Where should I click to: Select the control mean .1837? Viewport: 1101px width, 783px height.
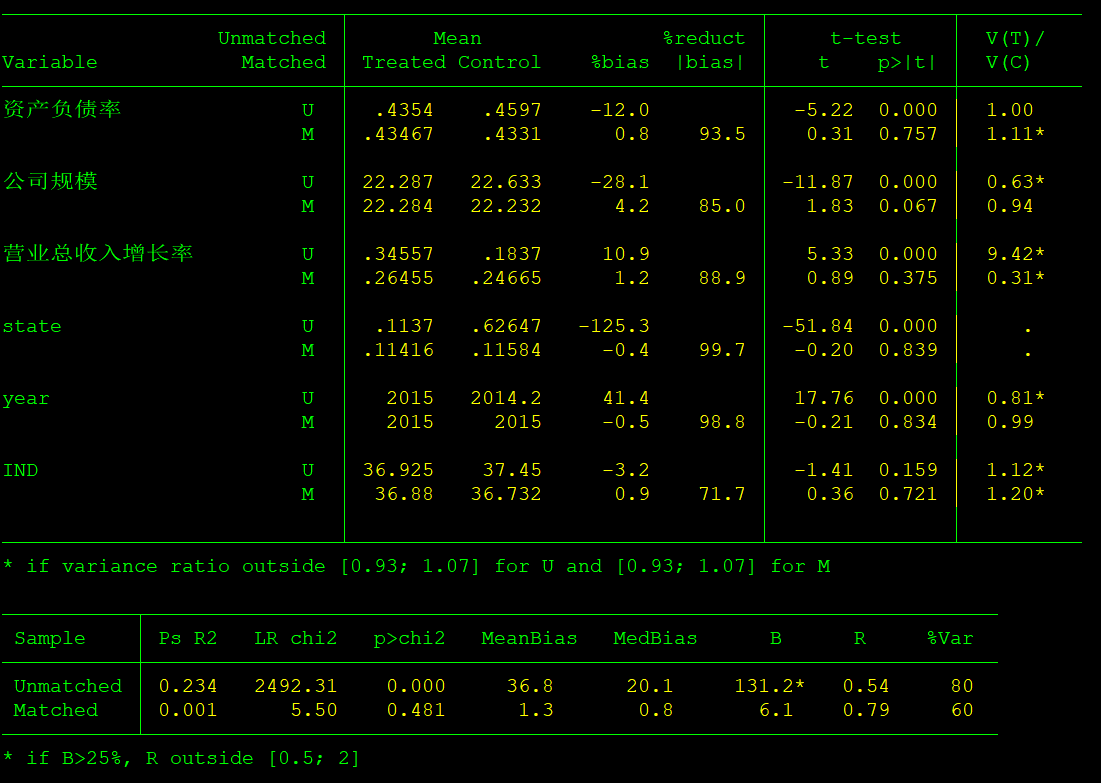[512, 254]
